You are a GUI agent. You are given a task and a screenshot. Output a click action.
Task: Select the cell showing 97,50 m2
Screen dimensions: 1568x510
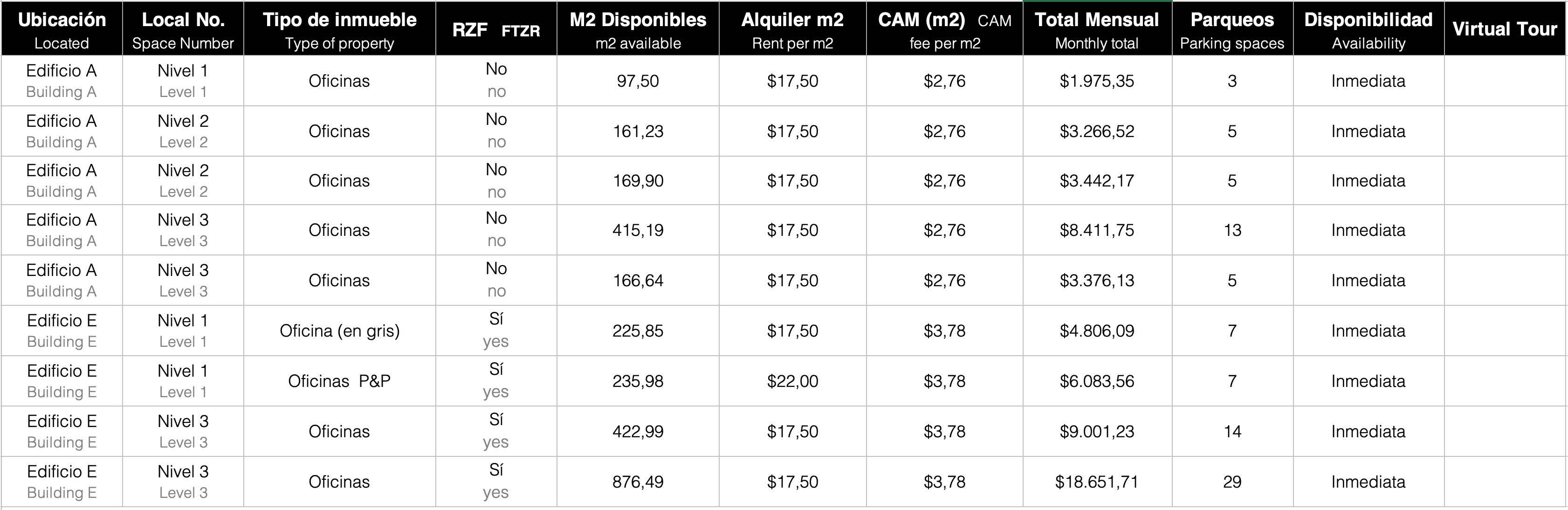click(638, 81)
